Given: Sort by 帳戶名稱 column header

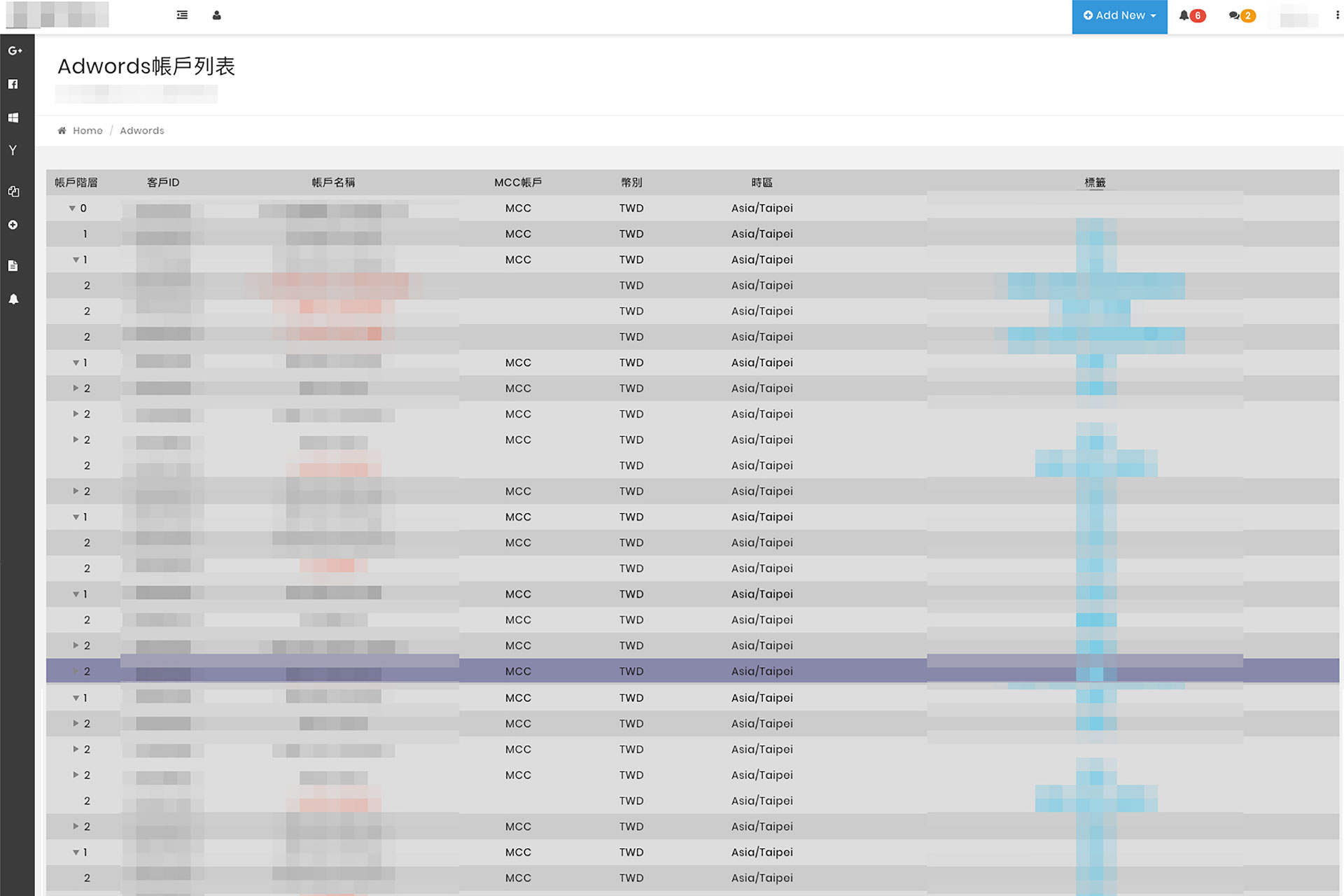Looking at the screenshot, I should (333, 183).
